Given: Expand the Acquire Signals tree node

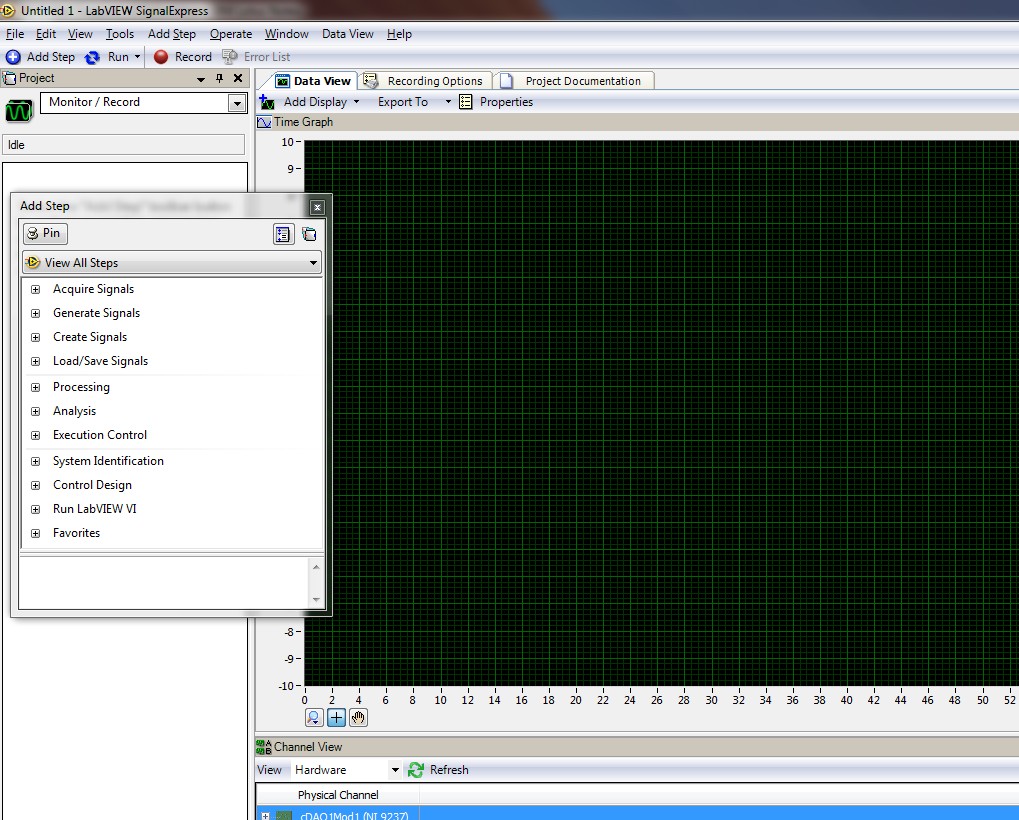Looking at the screenshot, I should tap(35, 289).
